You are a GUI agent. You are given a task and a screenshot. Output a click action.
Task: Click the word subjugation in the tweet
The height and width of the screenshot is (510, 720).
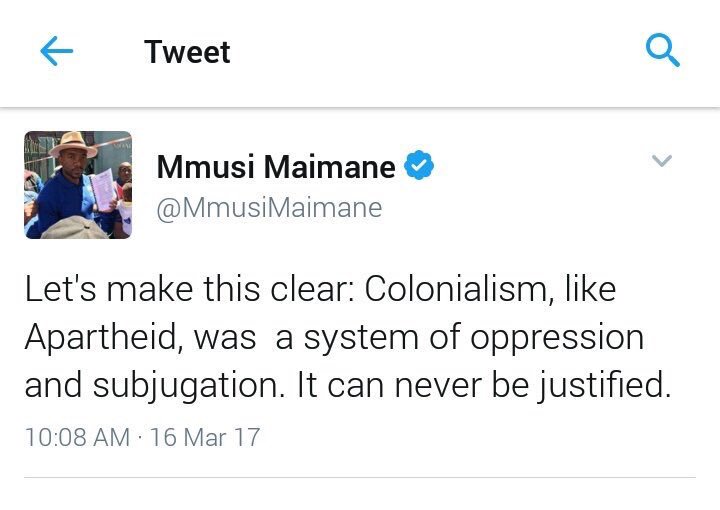click(186, 386)
